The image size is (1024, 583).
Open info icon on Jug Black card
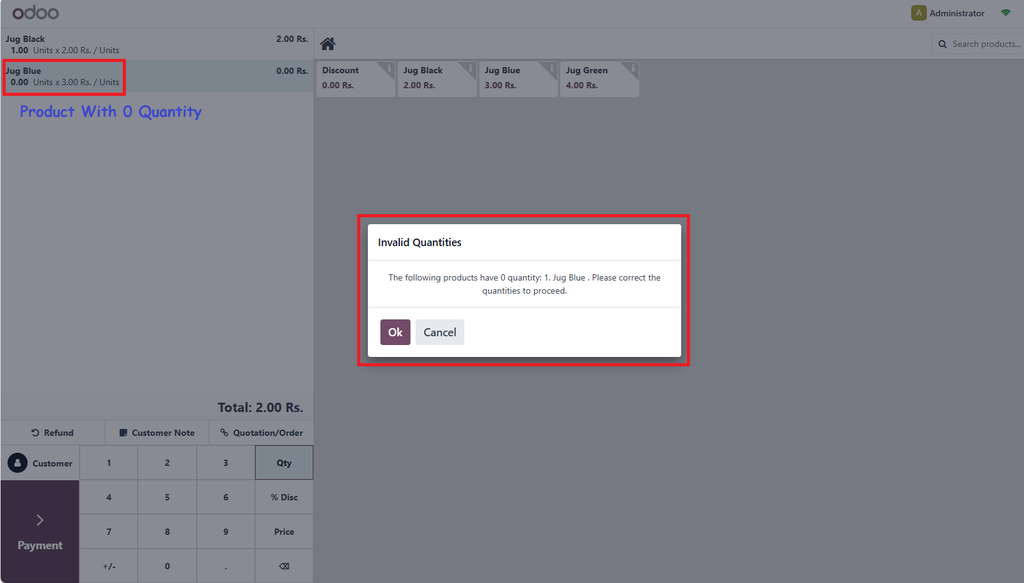[x=470, y=68]
